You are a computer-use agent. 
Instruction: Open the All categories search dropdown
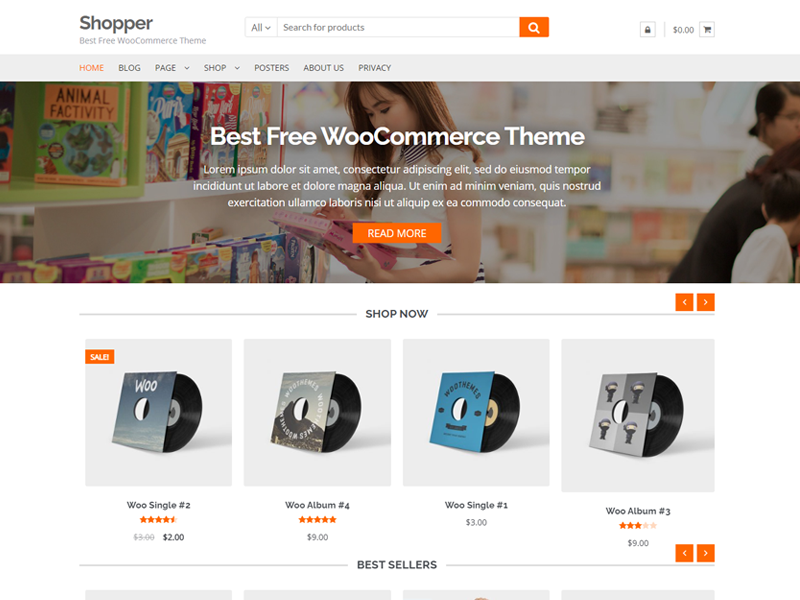coord(261,28)
